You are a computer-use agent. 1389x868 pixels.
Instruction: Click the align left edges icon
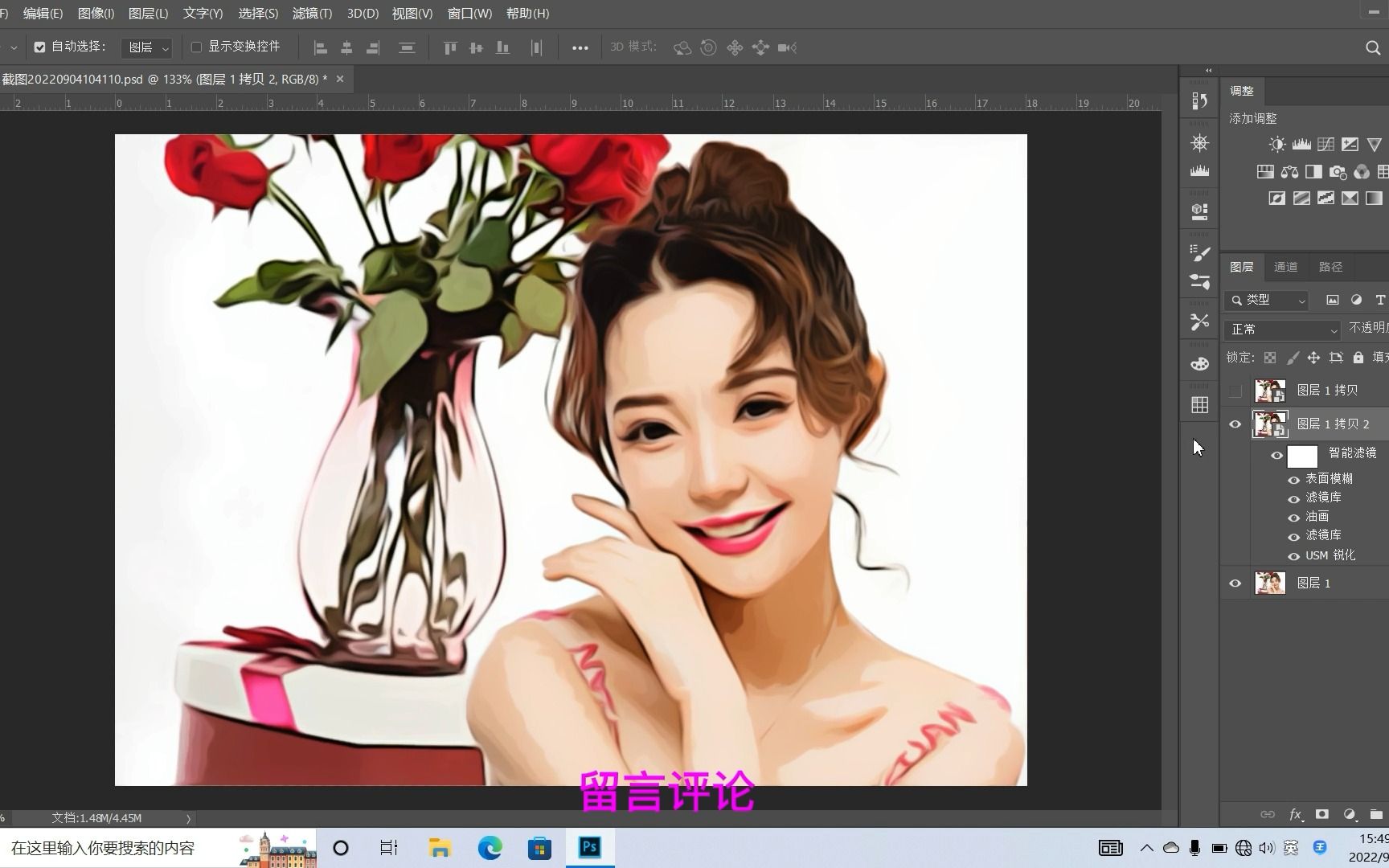tap(320, 48)
